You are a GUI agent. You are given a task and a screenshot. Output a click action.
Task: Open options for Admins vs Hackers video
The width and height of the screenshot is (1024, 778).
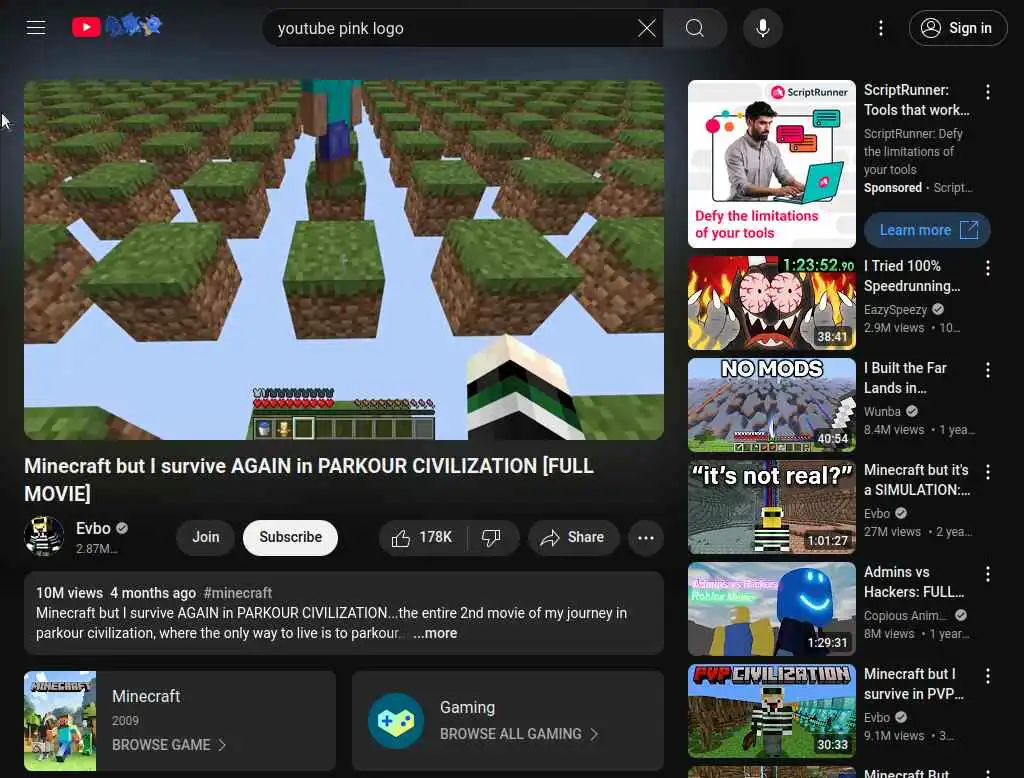pos(987,574)
